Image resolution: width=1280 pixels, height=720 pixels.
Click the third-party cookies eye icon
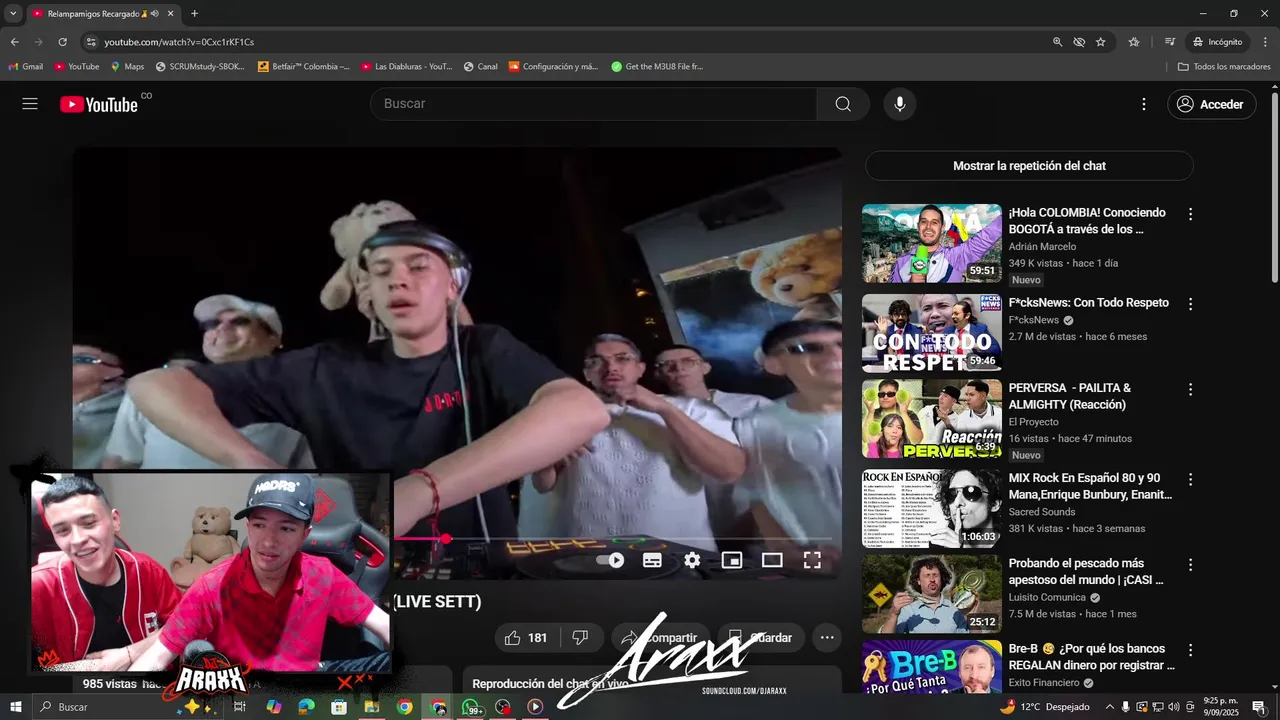point(1079,42)
